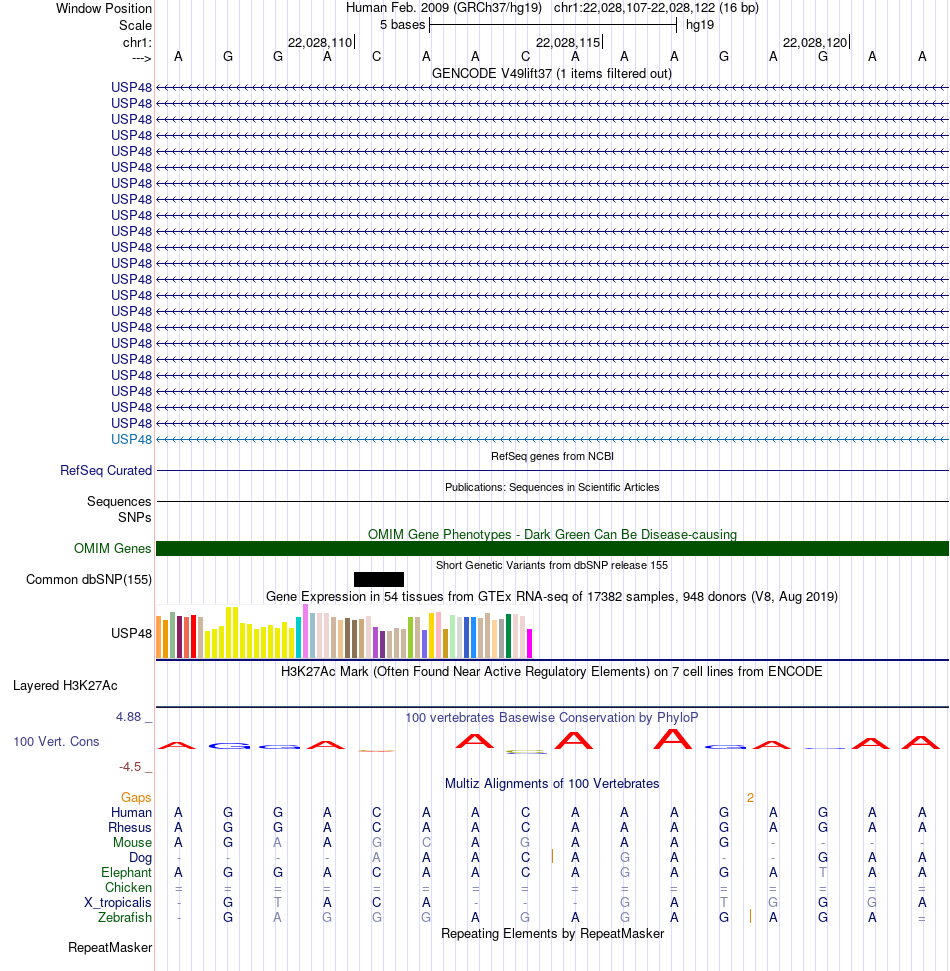Click the 100 Vert. Cons label

coord(56,742)
